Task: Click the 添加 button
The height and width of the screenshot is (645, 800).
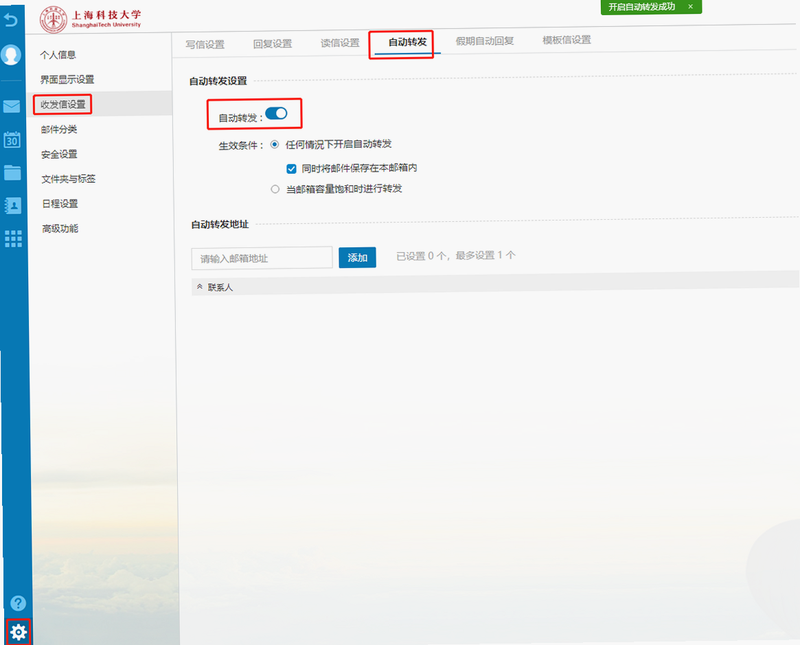Action: point(357,258)
